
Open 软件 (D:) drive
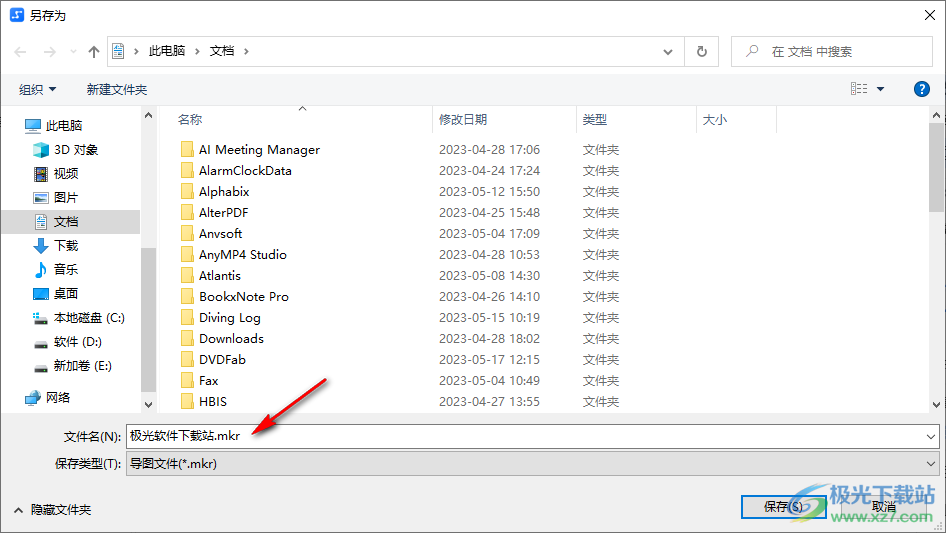[x=77, y=342]
